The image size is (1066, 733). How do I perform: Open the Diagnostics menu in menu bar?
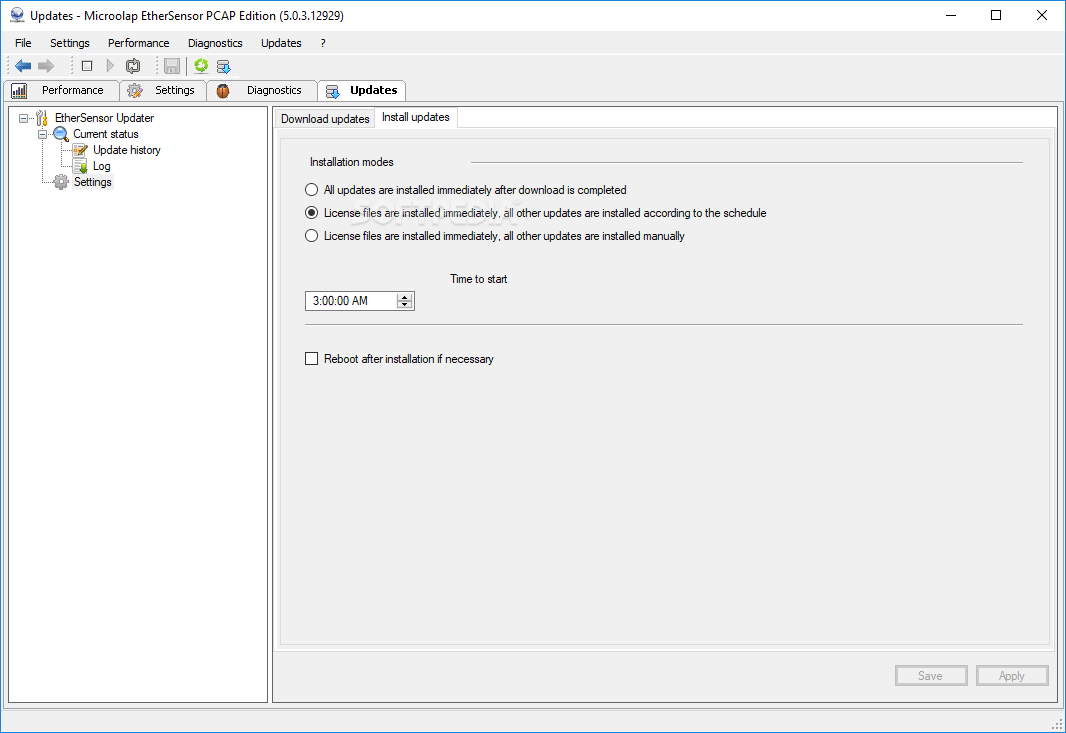point(215,43)
